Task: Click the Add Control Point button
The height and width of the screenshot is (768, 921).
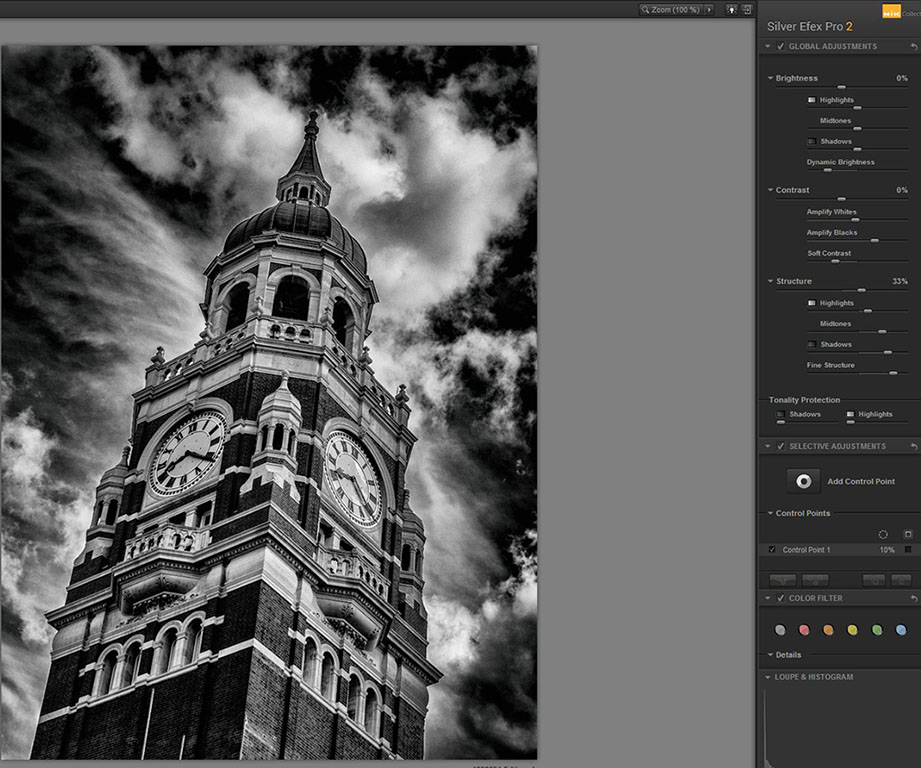Action: [803, 481]
